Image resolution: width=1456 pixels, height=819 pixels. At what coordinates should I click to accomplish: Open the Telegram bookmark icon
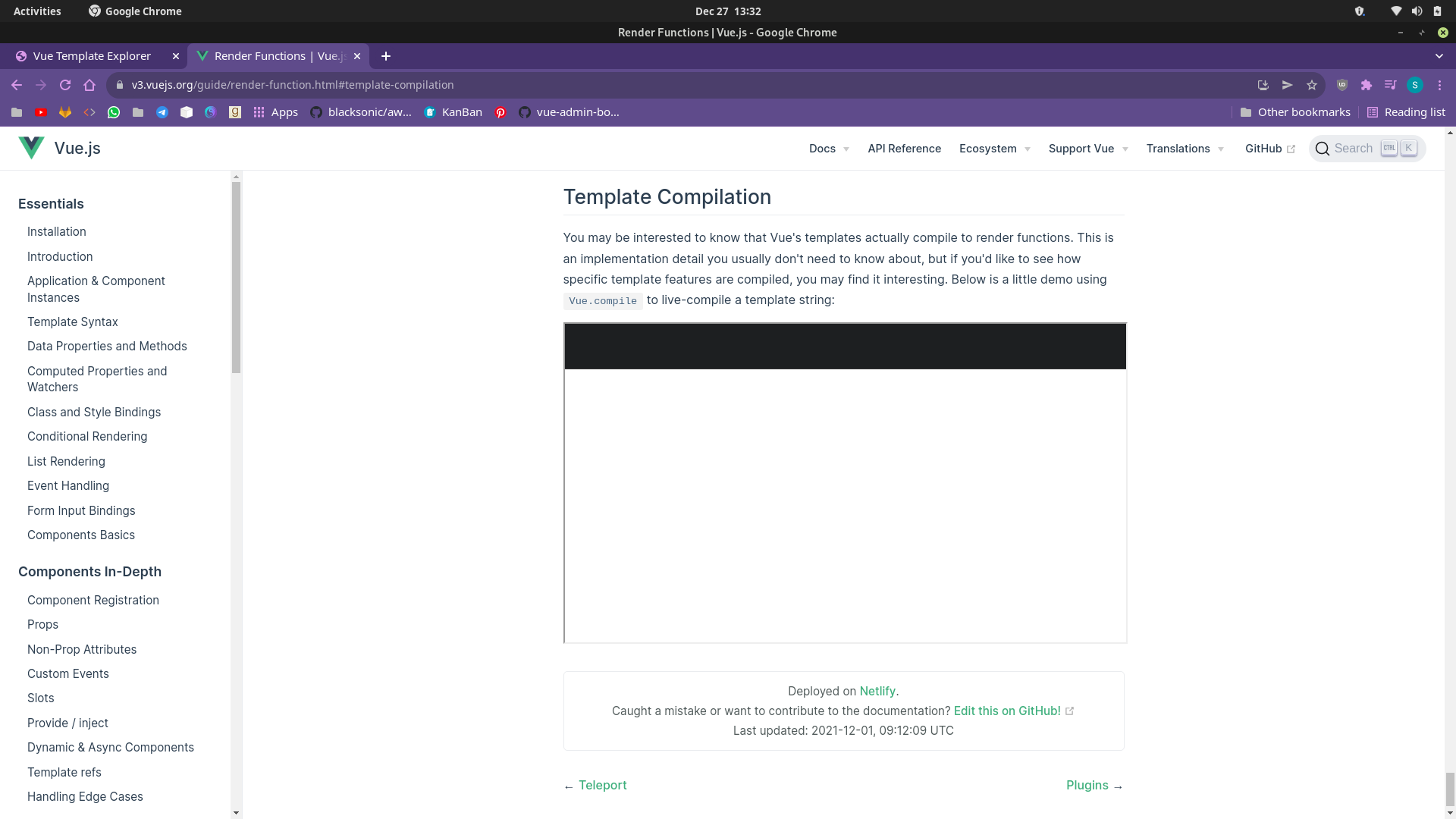tap(162, 112)
